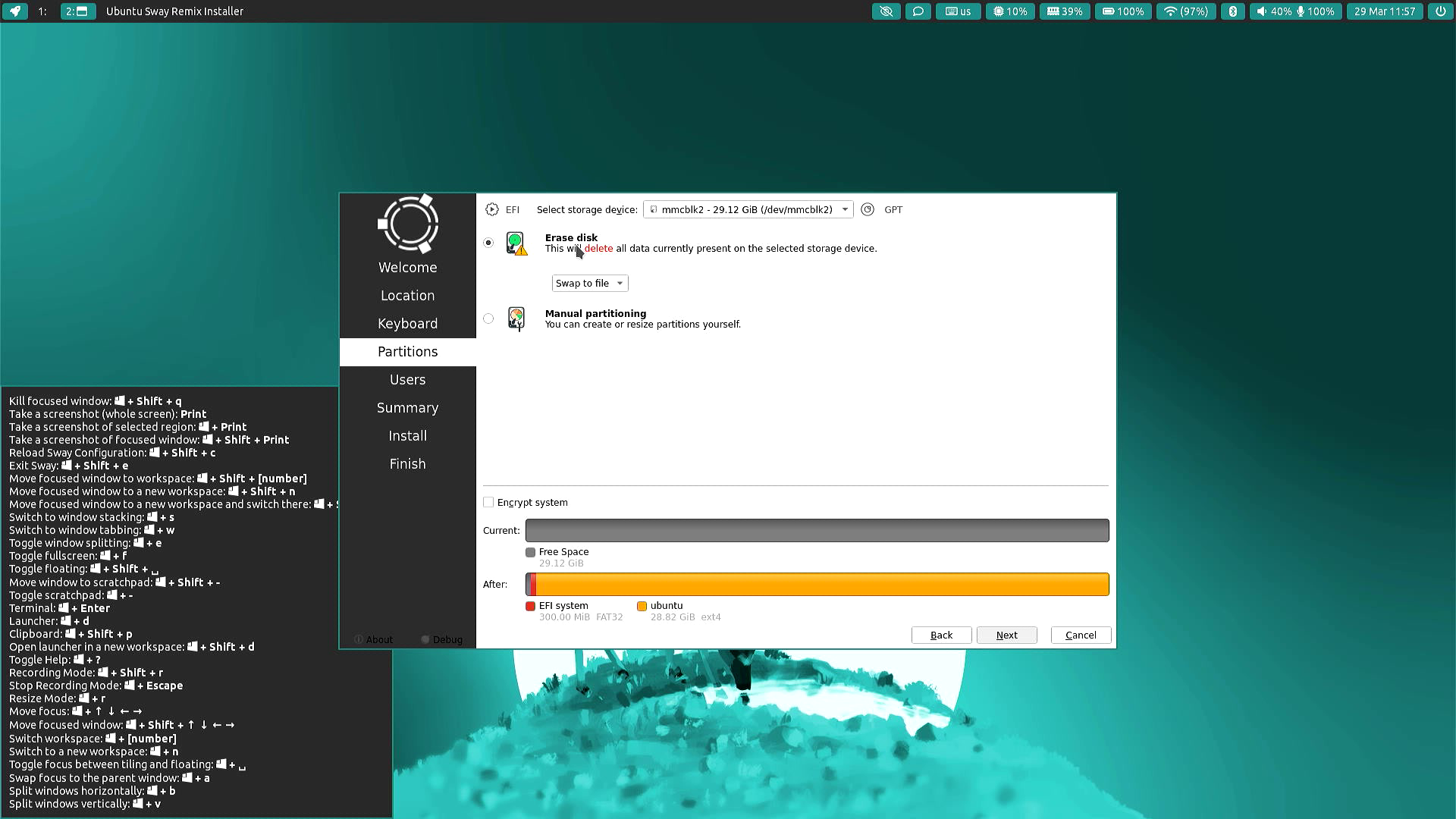Viewport: 1456px width, 819px height.
Task: Open the chat notification bubble icon
Action: tap(918, 11)
